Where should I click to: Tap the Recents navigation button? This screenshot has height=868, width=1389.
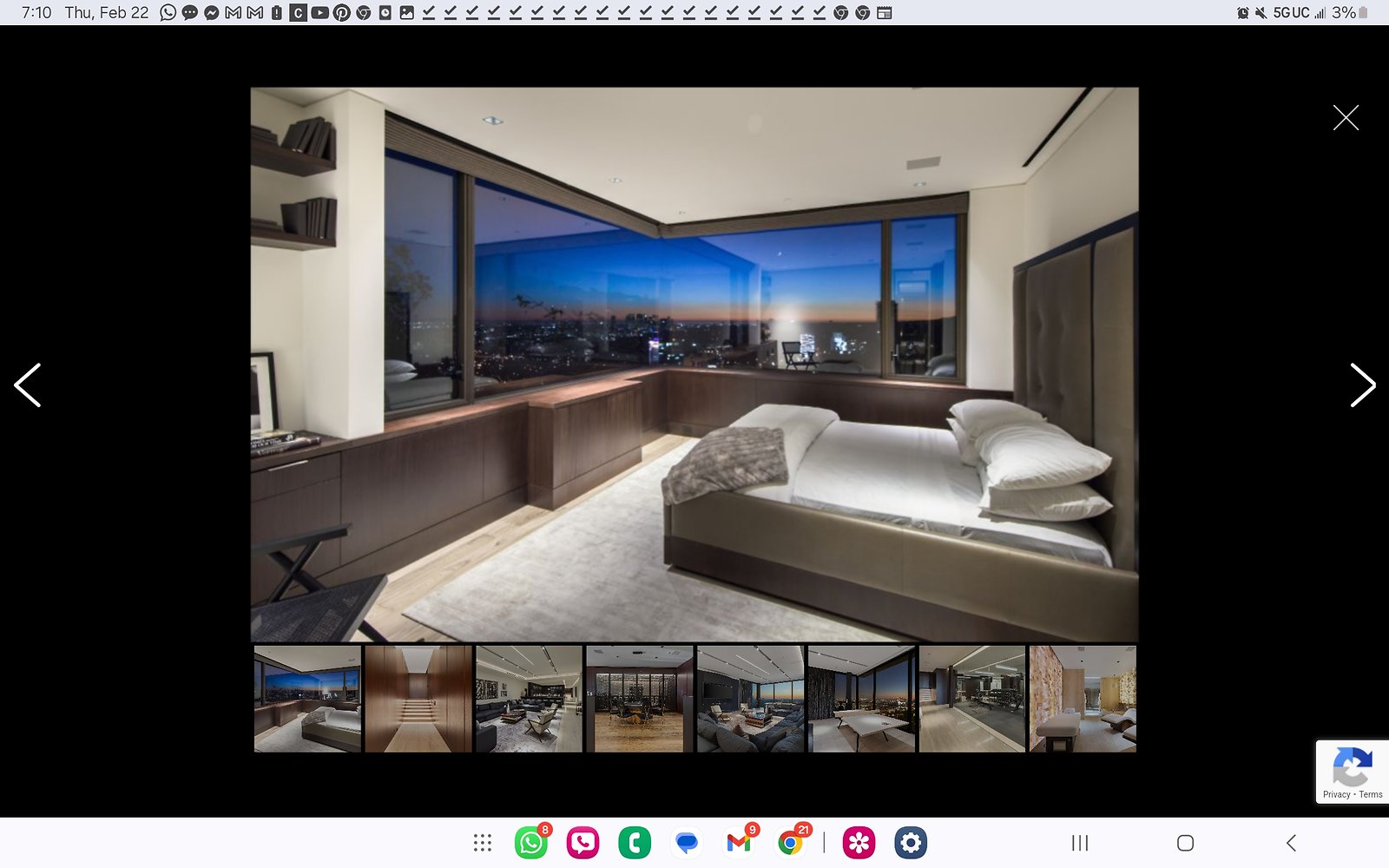1080,843
